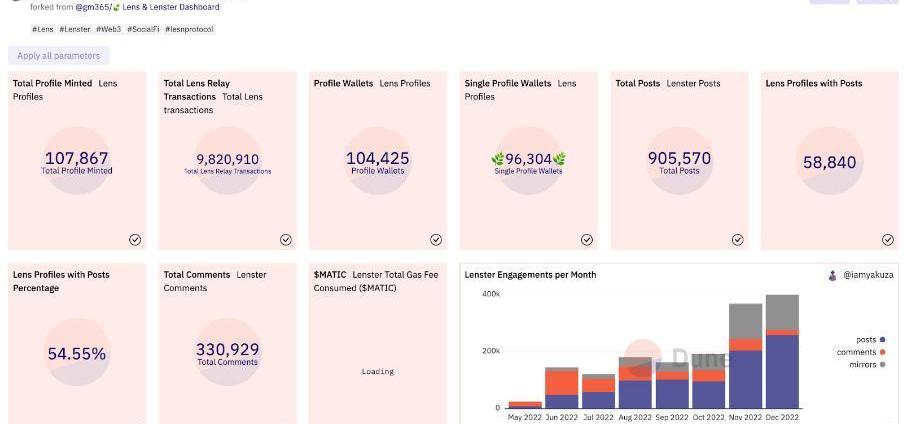Click the checkmark icon on Total Lens Relay Transactions card
This screenshot has width=904, height=424.
pyautogui.click(x=286, y=240)
